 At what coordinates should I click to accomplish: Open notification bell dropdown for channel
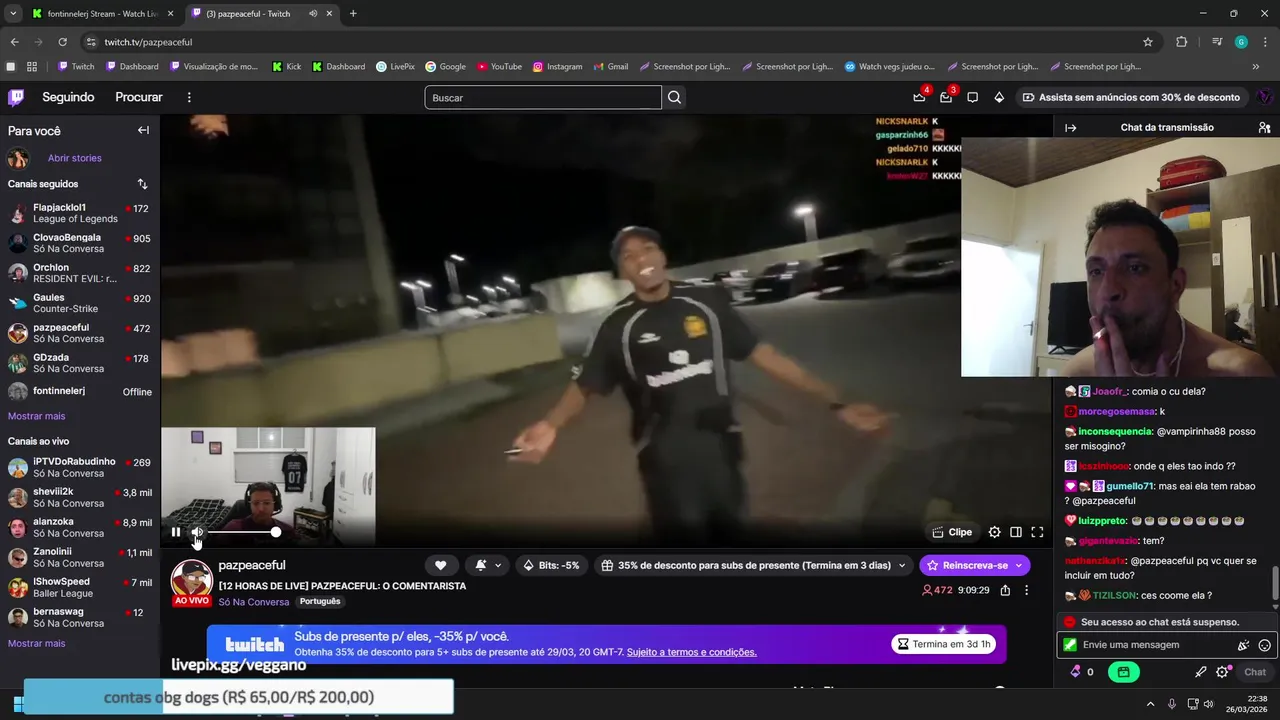[x=488, y=565]
